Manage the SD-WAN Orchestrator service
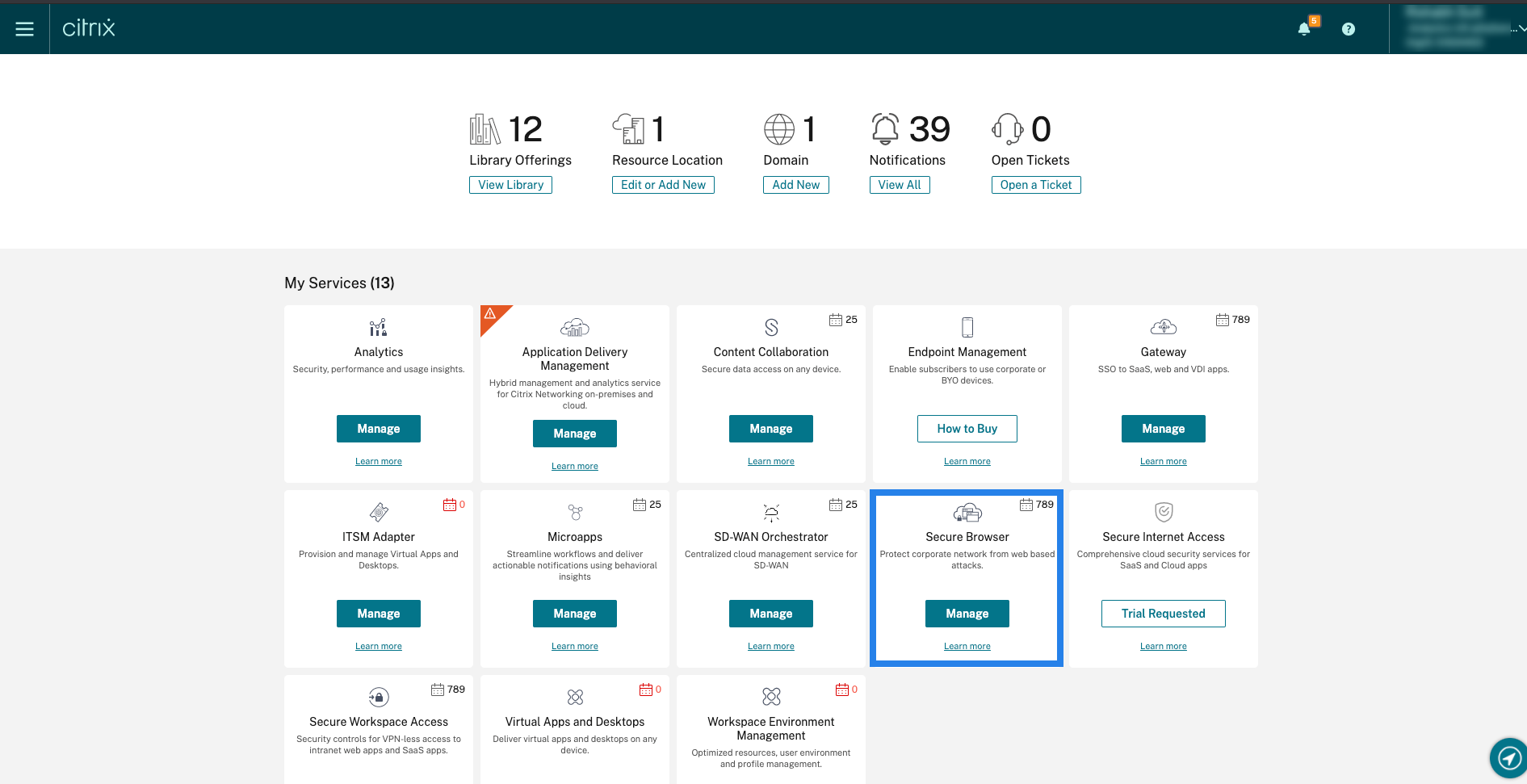Viewport: 1527px width, 784px height. point(771,614)
